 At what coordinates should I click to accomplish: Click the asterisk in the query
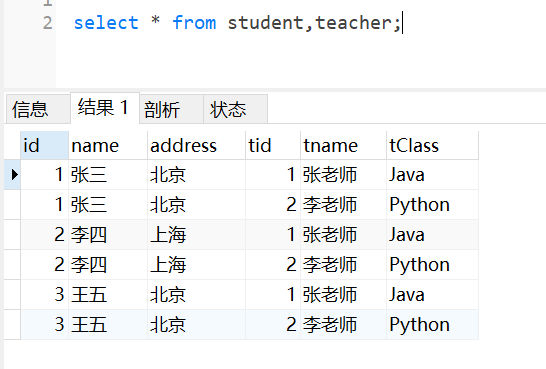155,21
